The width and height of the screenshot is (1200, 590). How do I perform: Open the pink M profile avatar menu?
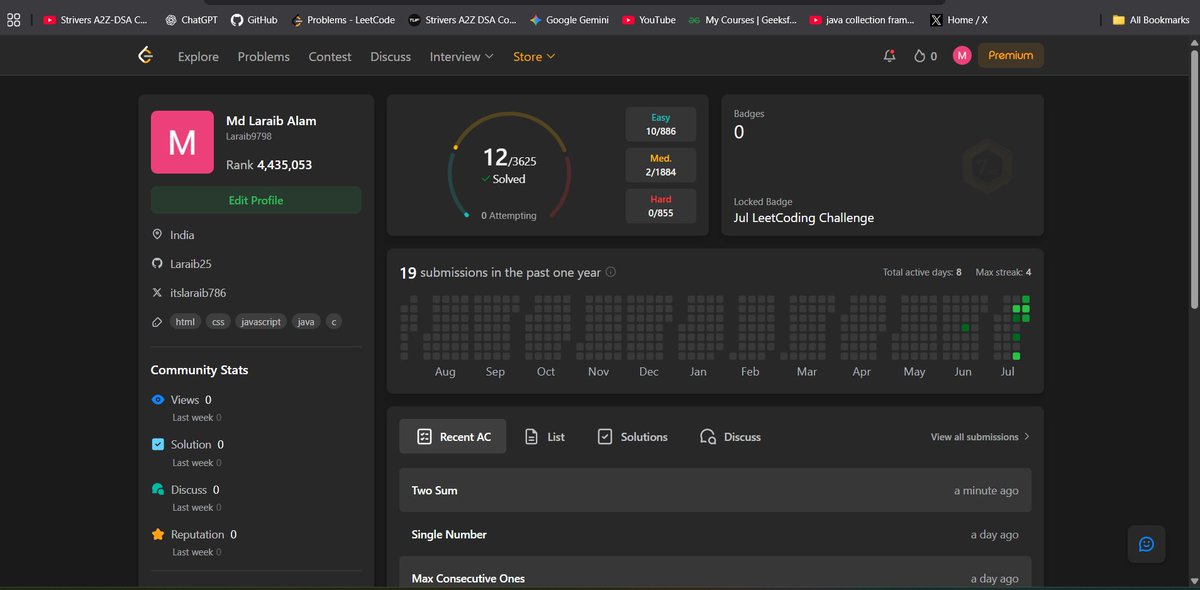(x=962, y=56)
